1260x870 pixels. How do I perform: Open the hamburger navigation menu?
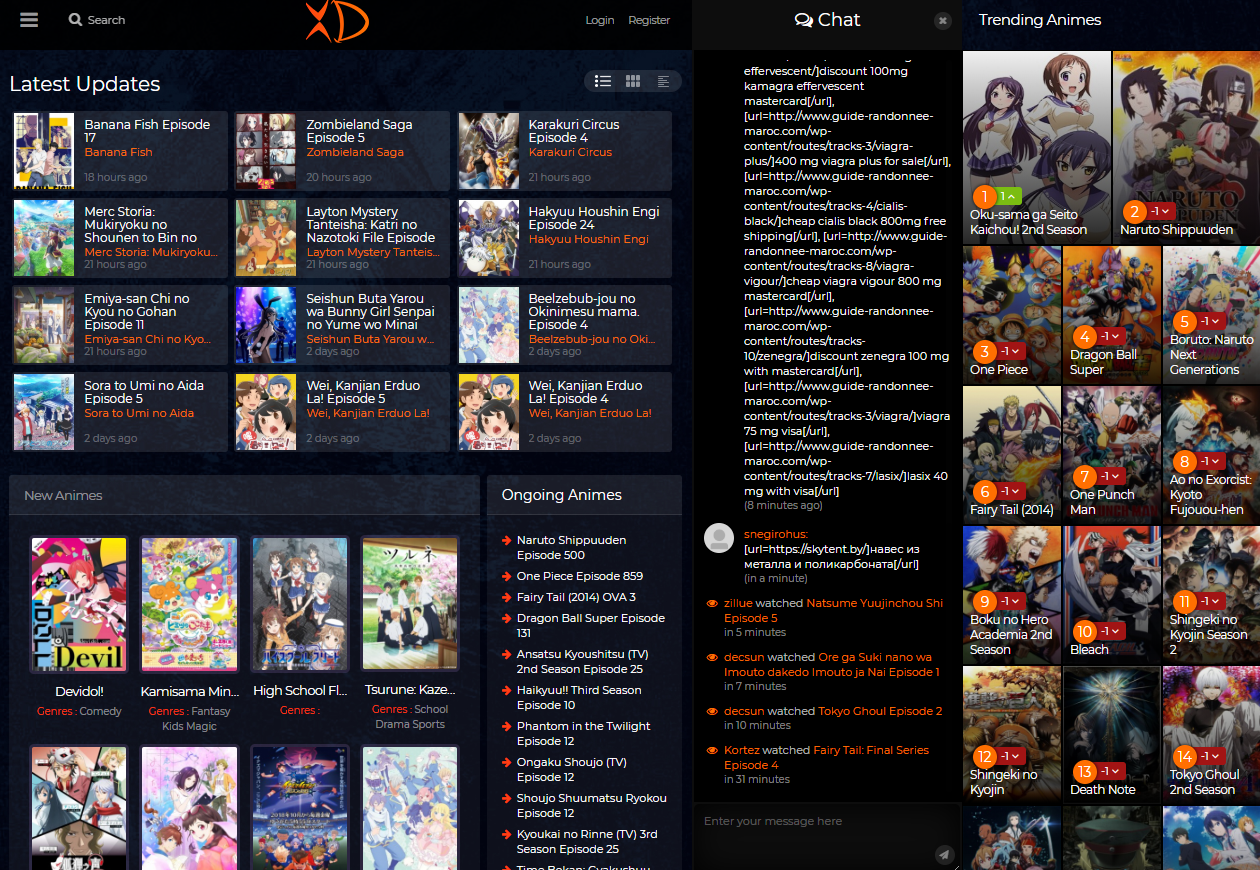pyautogui.click(x=28, y=20)
